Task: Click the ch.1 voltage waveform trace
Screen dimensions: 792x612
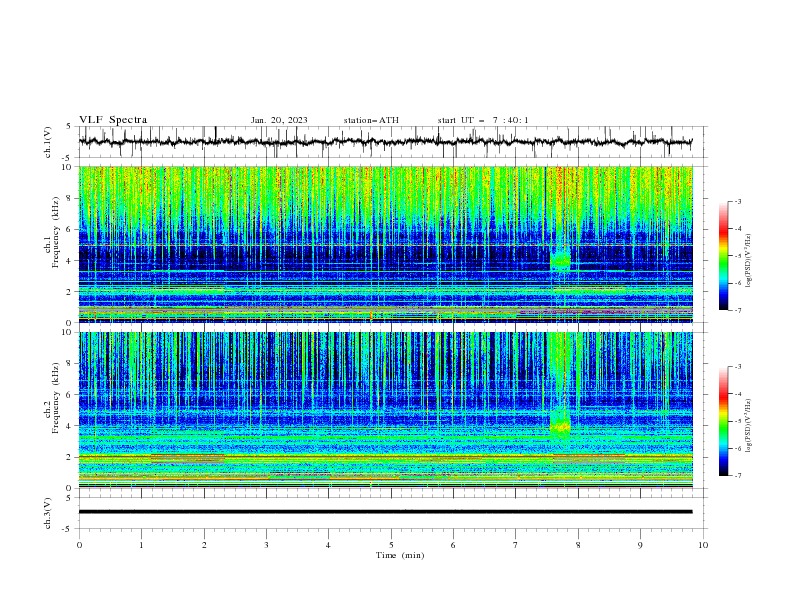Action: pyautogui.click(x=385, y=142)
